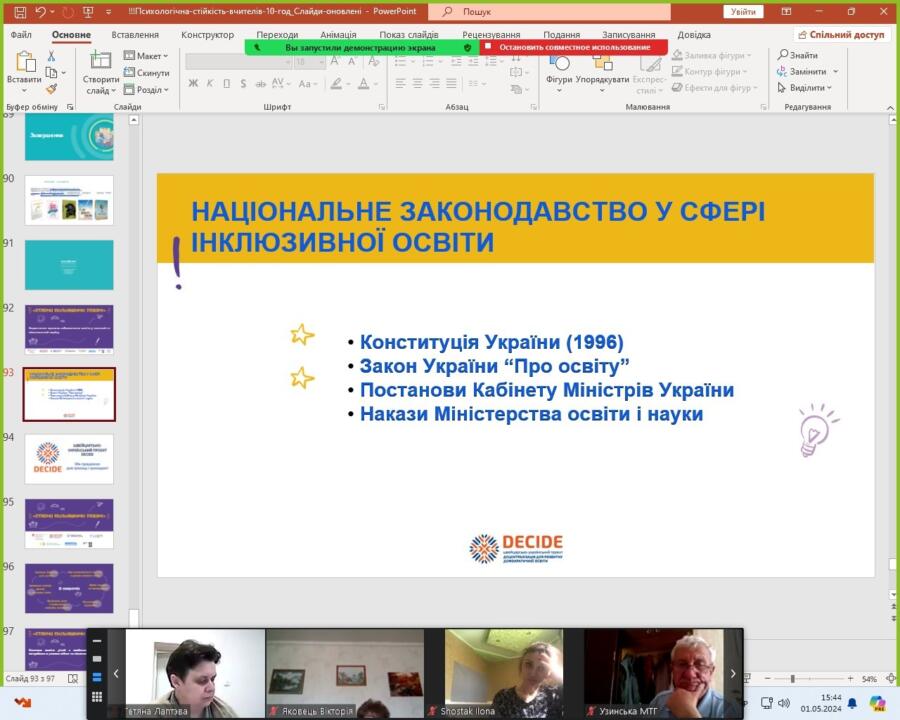Open the Подання tab

(561, 34)
